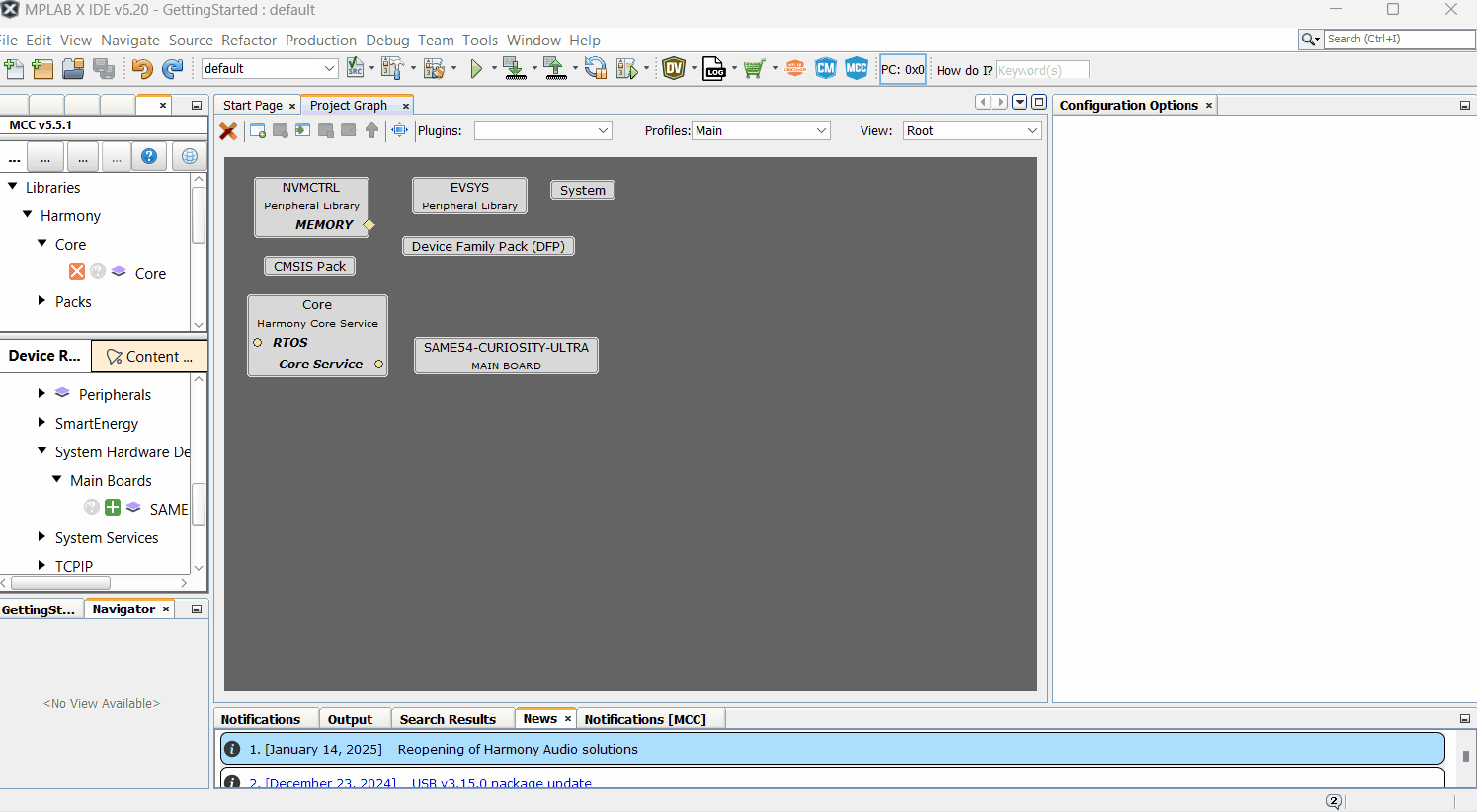Open the Content tab
The height and width of the screenshot is (812, 1477).
tap(149, 356)
